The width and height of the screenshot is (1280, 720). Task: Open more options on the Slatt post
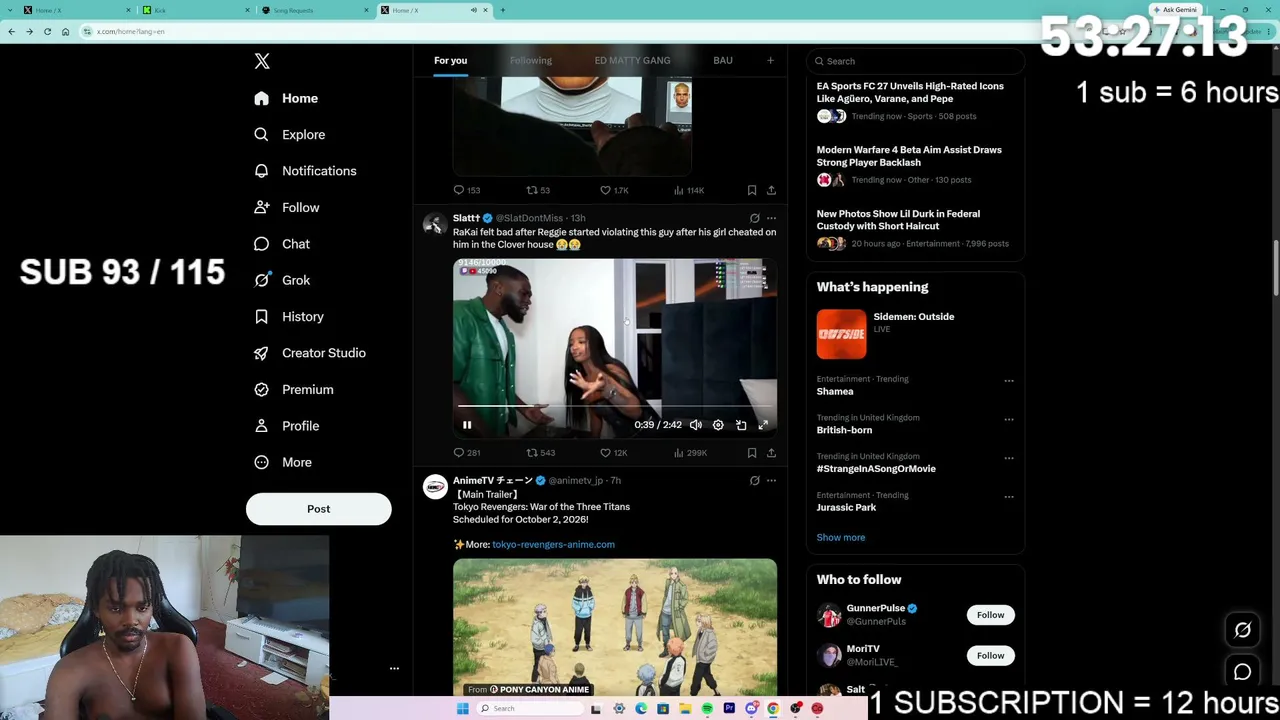771,218
